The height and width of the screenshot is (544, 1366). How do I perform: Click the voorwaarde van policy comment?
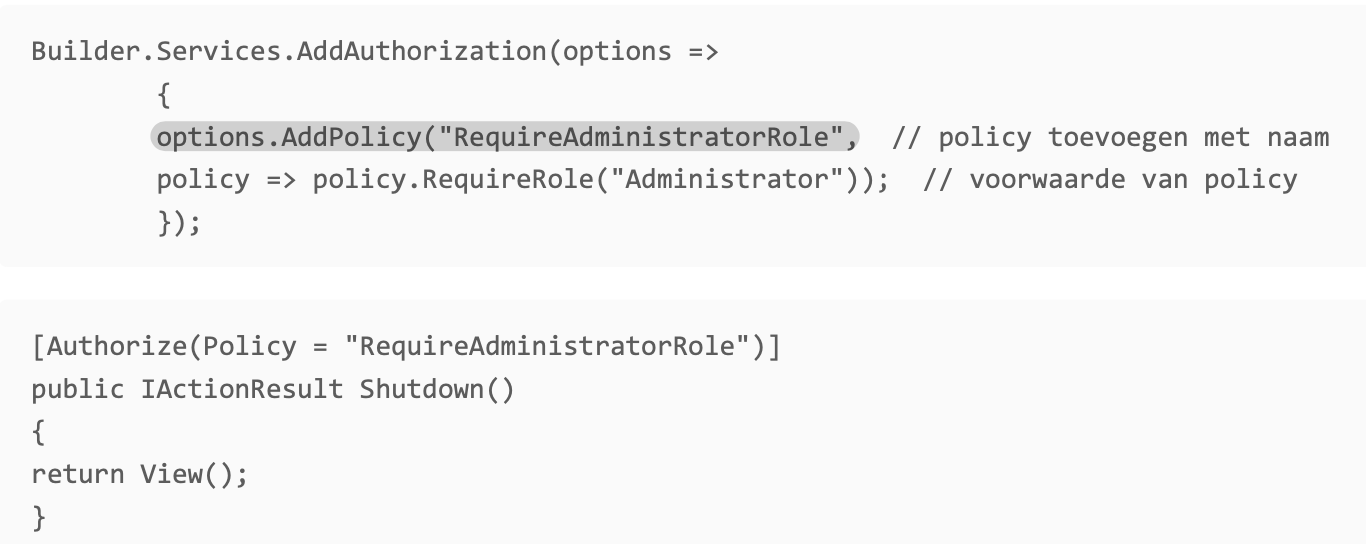pyautogui.click(x=1110, y=179)
